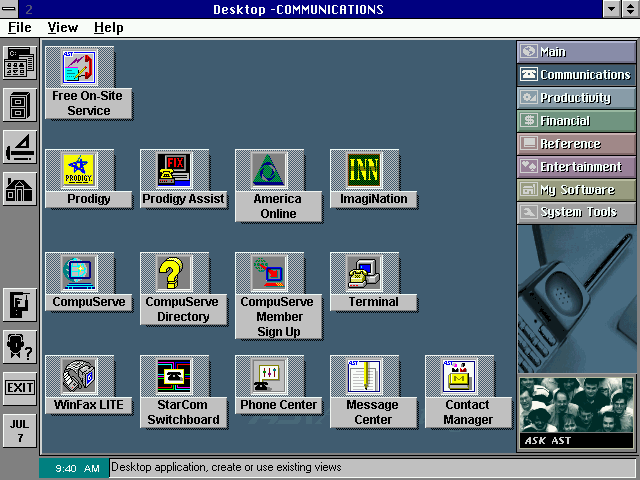Open the File menu

(x=20, y=28)
